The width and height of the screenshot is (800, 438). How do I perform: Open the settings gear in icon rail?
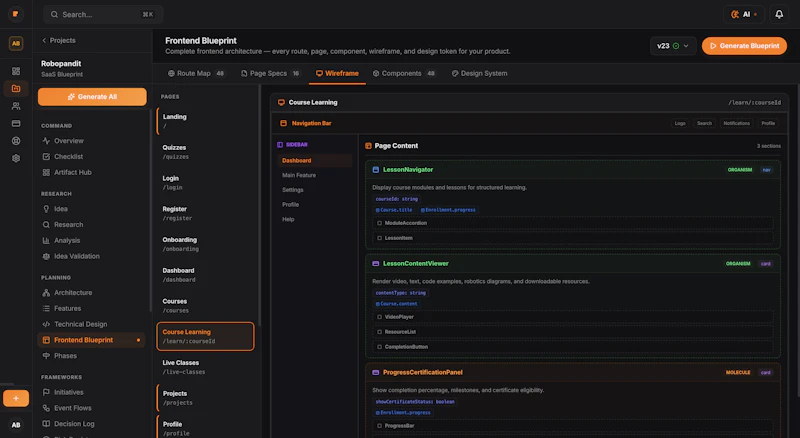(16, 158)
